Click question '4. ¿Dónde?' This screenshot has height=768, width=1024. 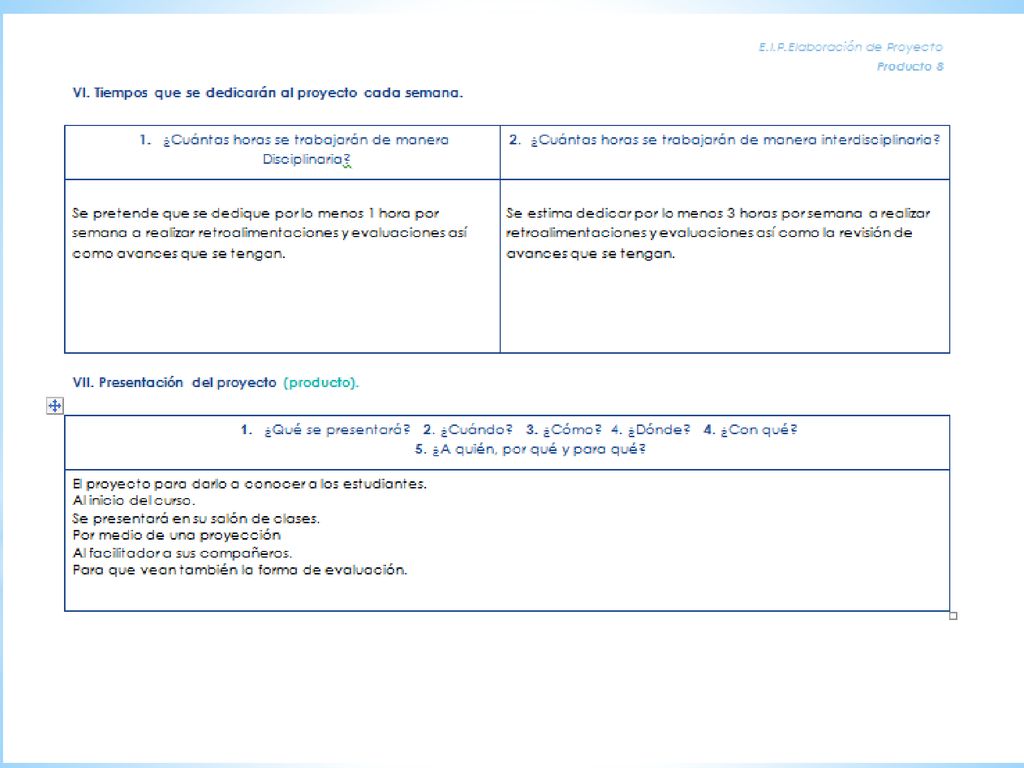(x=650, y=430)
